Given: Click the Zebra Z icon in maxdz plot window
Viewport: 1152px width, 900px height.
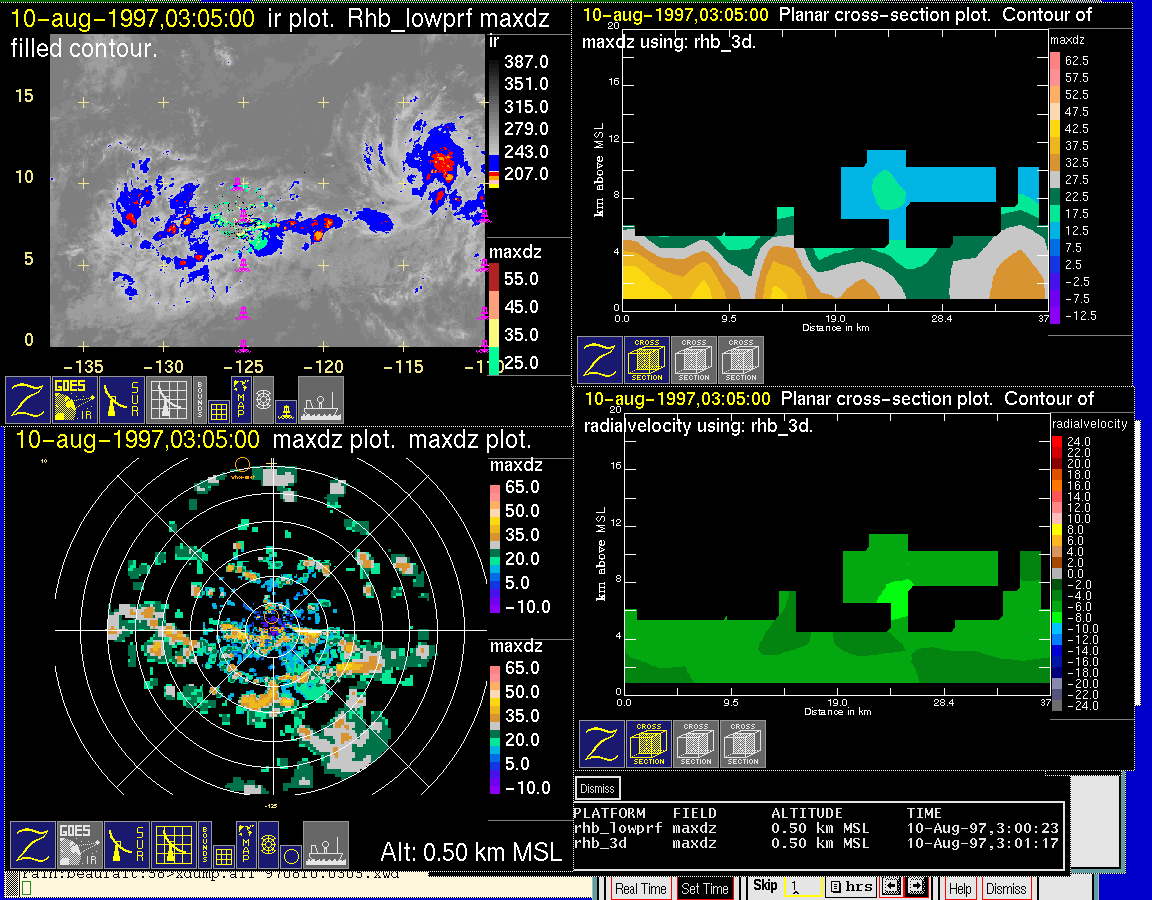Looking at the screenshot, I should pos(33,845).
